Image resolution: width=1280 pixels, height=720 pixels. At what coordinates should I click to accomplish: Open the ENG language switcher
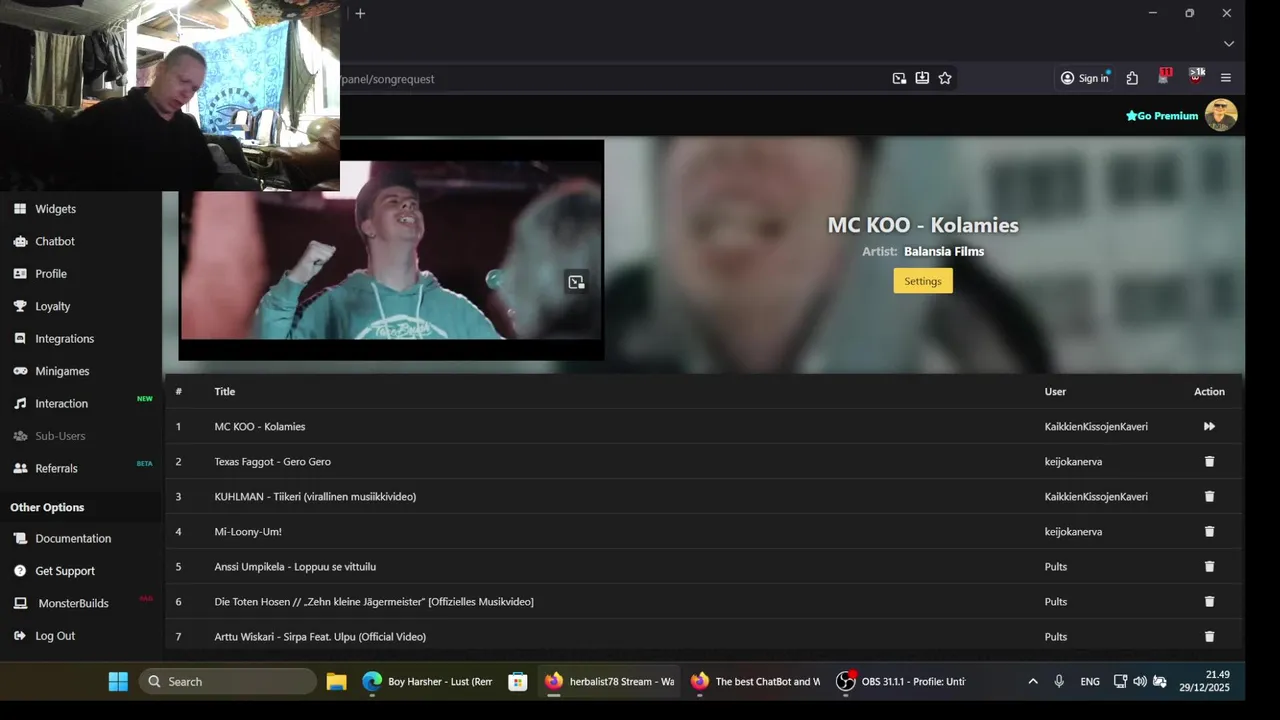point(1090,681)
